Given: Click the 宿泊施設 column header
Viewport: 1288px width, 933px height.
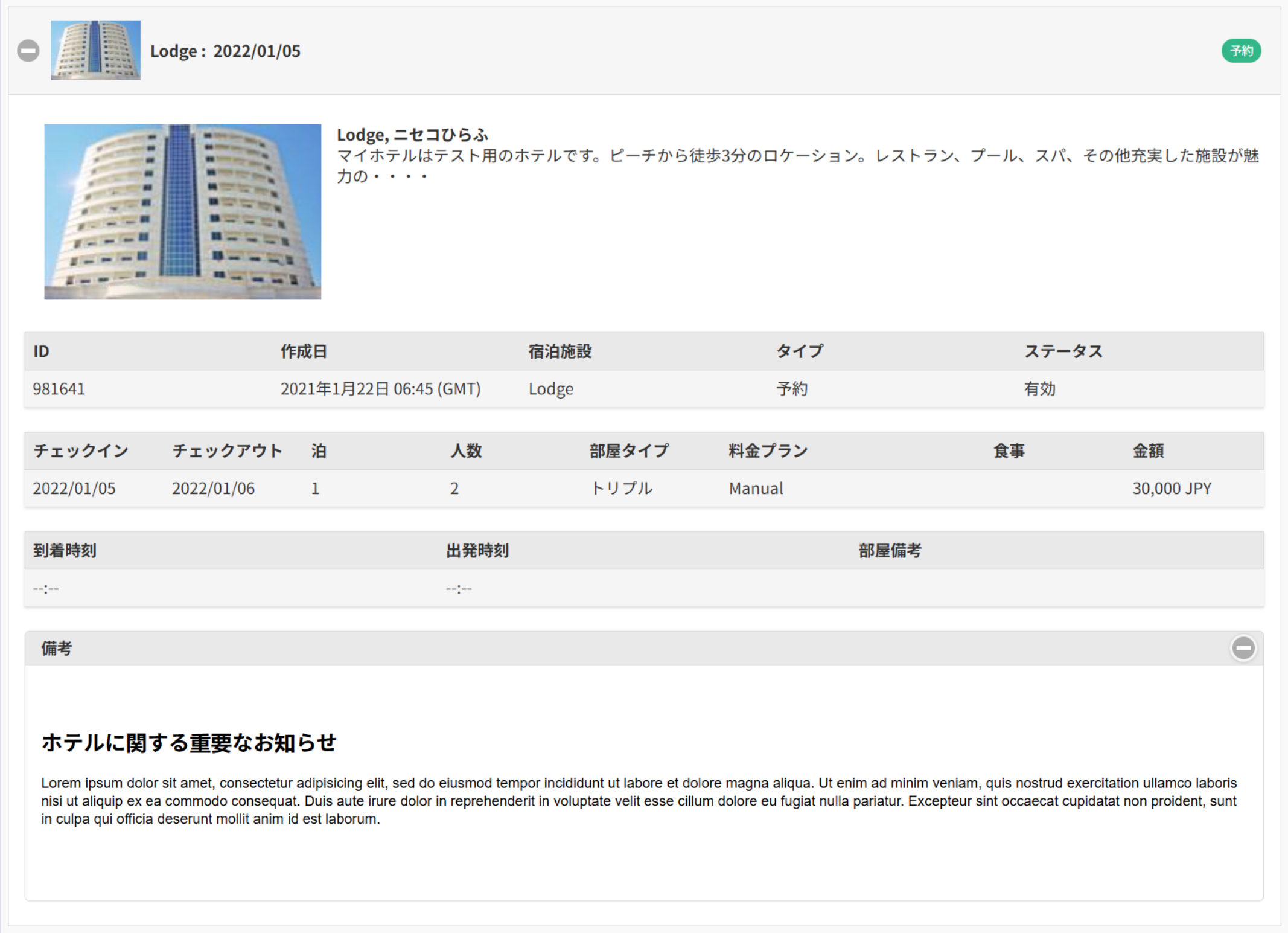Looking at the screenshot, I should pyautogui.click(x=560, y=351).
